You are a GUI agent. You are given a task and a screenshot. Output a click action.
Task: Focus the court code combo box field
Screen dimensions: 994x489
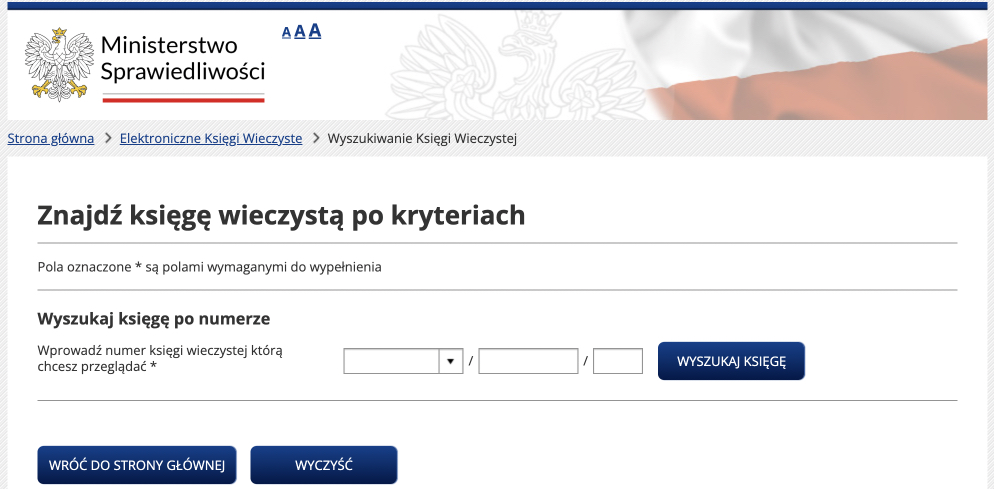coord(391,361)
